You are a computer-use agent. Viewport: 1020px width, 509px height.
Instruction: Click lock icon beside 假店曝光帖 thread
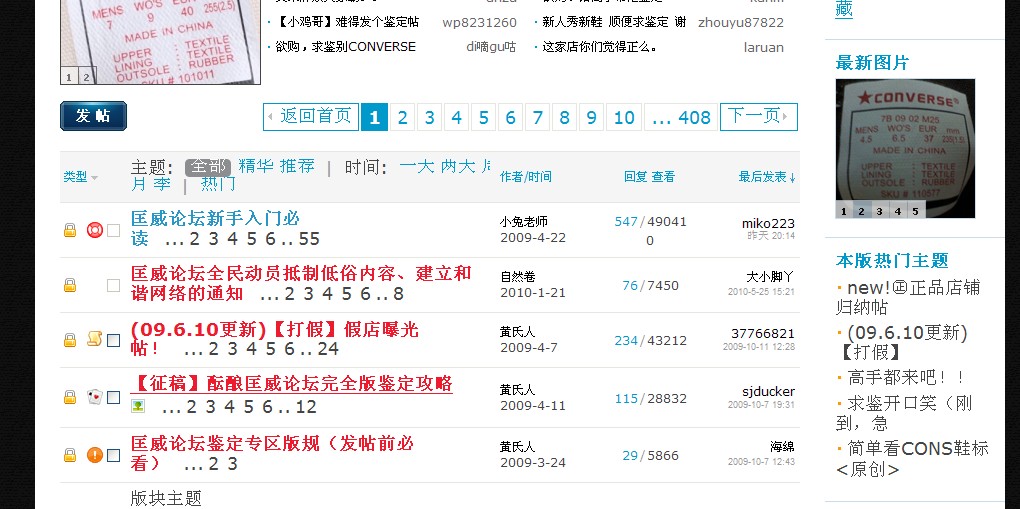(x=70, y=340)
